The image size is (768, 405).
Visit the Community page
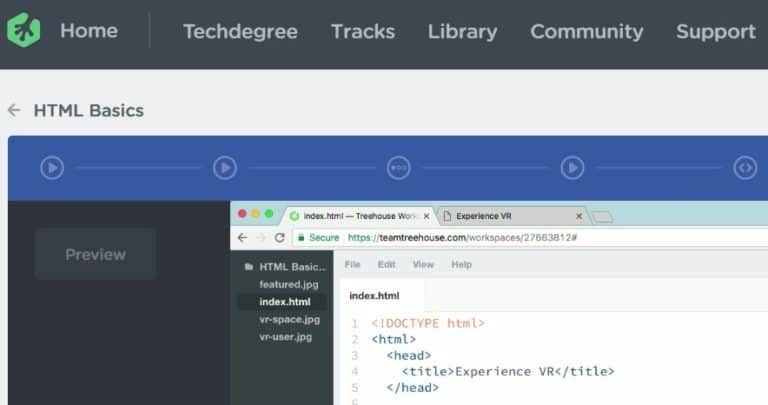click(x=586, y=32)
